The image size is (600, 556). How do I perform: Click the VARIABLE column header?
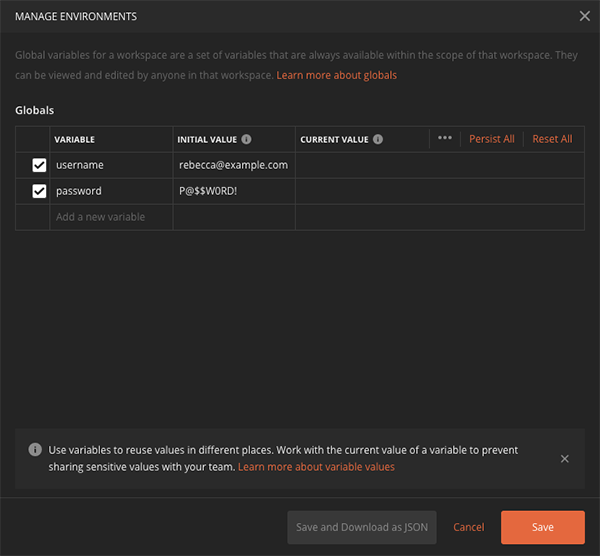pos(74,140)
